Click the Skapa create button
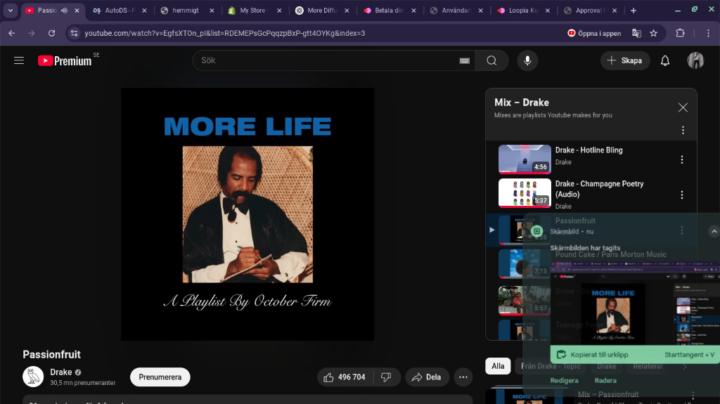Screen dimensions: 720x404 (625, 61)
